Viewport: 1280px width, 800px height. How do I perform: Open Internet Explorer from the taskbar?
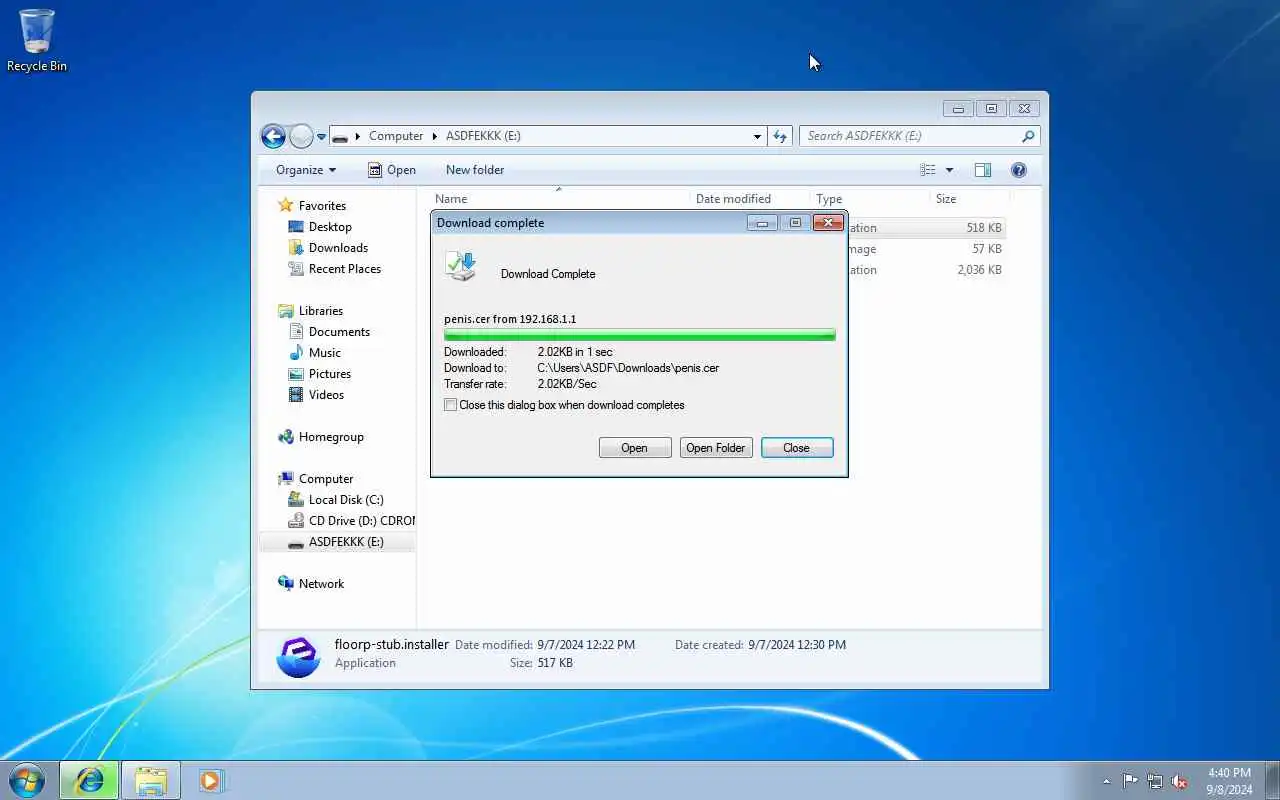89,780
